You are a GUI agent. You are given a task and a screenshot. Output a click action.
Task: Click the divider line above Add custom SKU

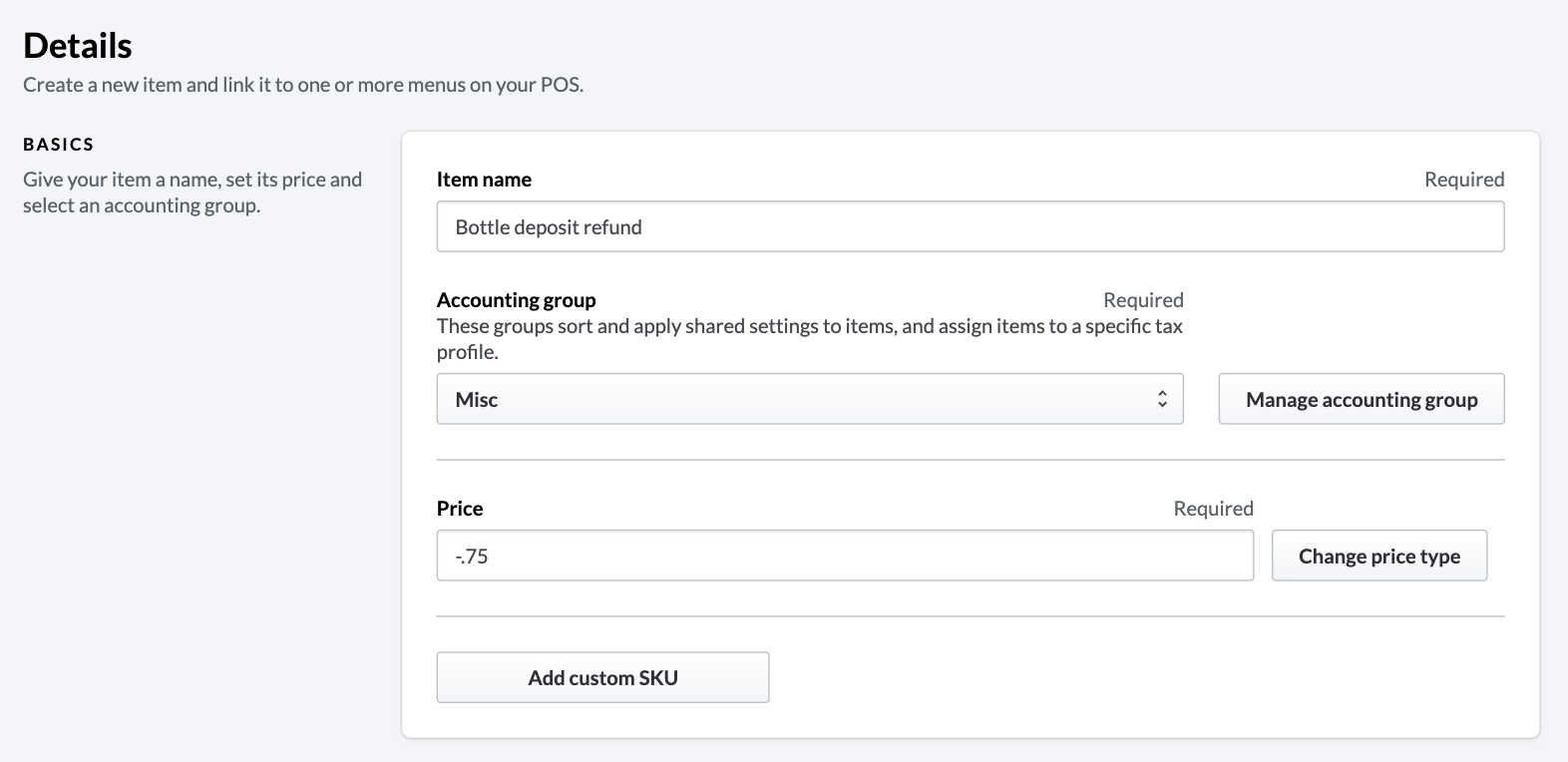click(x=970, y=616)
